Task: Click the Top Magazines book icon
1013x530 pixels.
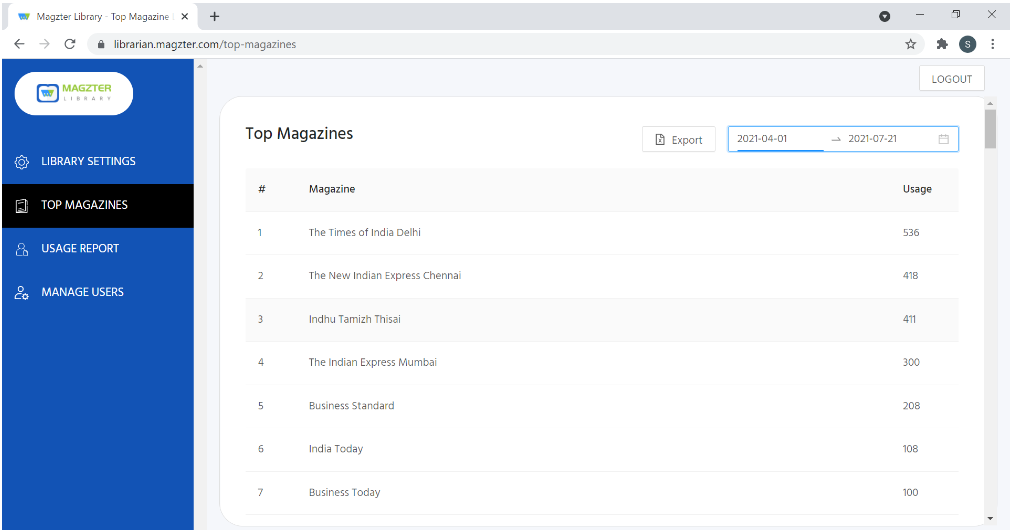Action: pos(21,206)
